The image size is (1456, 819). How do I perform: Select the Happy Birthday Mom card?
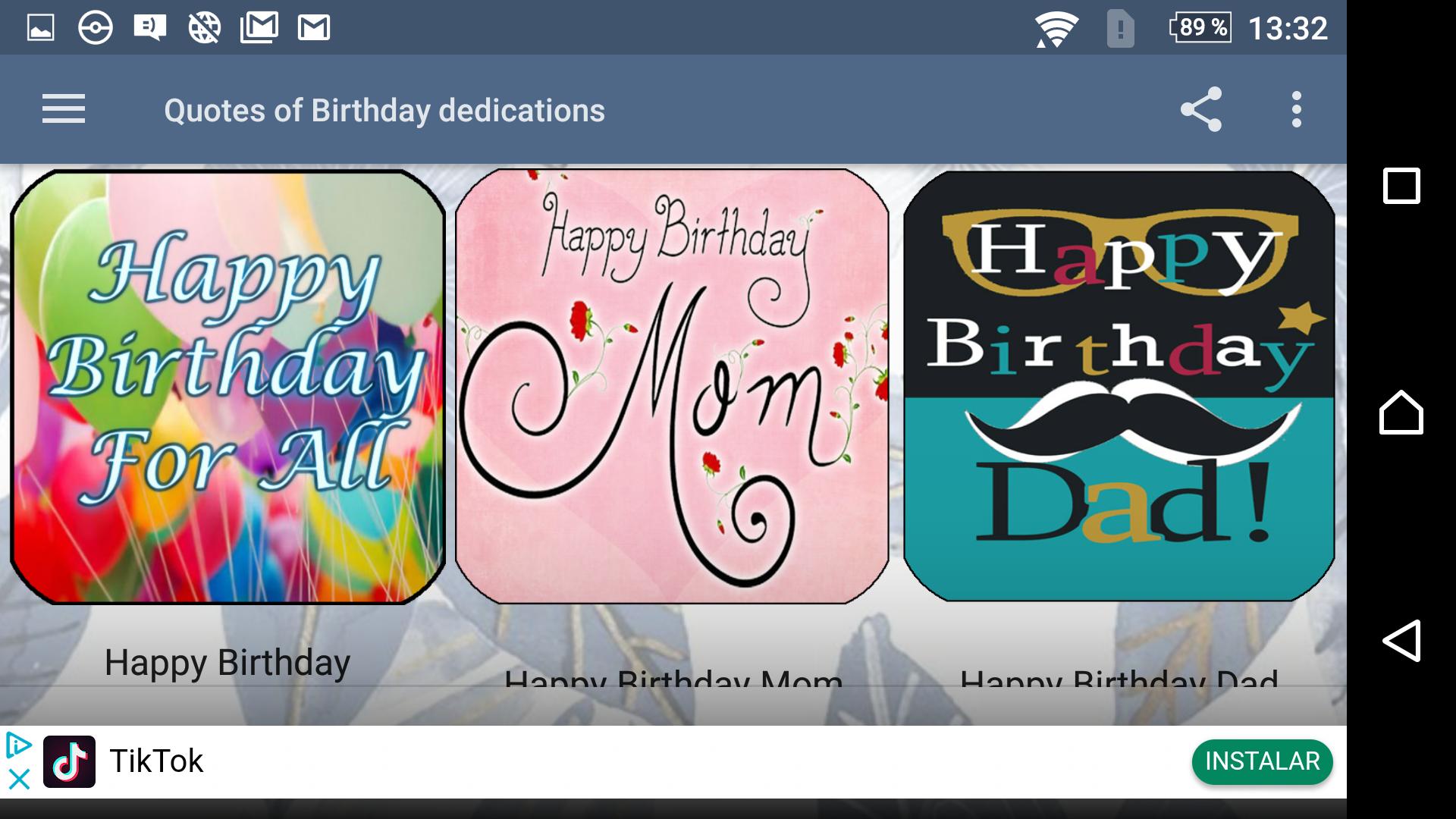pyautogui.click(x=672, y=386)
